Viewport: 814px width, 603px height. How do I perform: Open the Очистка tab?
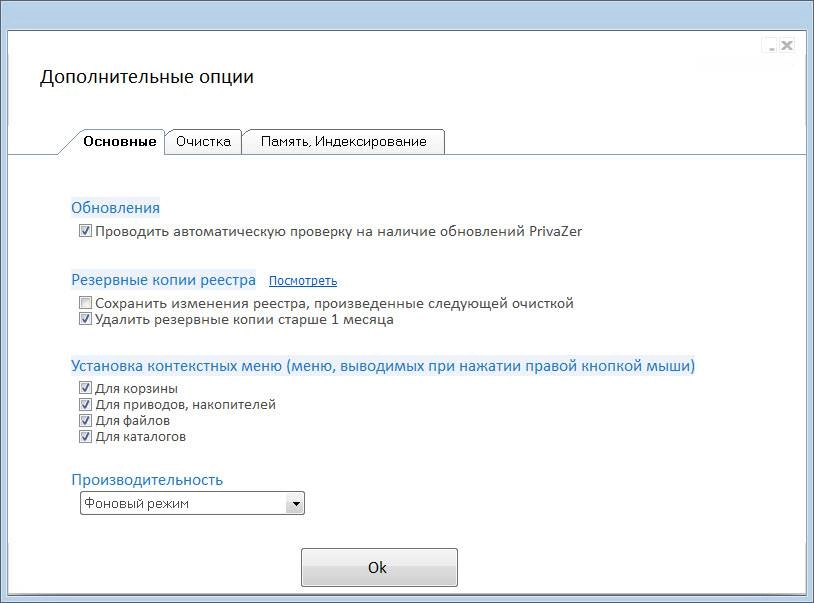pyautogui.click(x=203, y=142)
